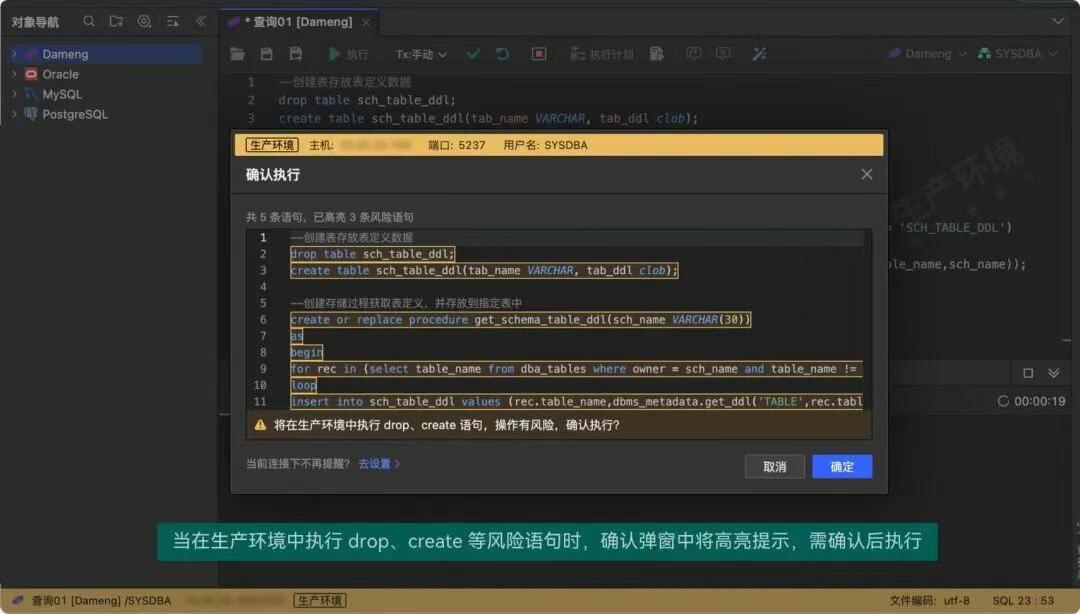Screen dimensions: 1080x614
Task: Click 查询01 [Dameng] /SYSDBA in status bar
Action: pyautogui.click(x=101, y=600)
